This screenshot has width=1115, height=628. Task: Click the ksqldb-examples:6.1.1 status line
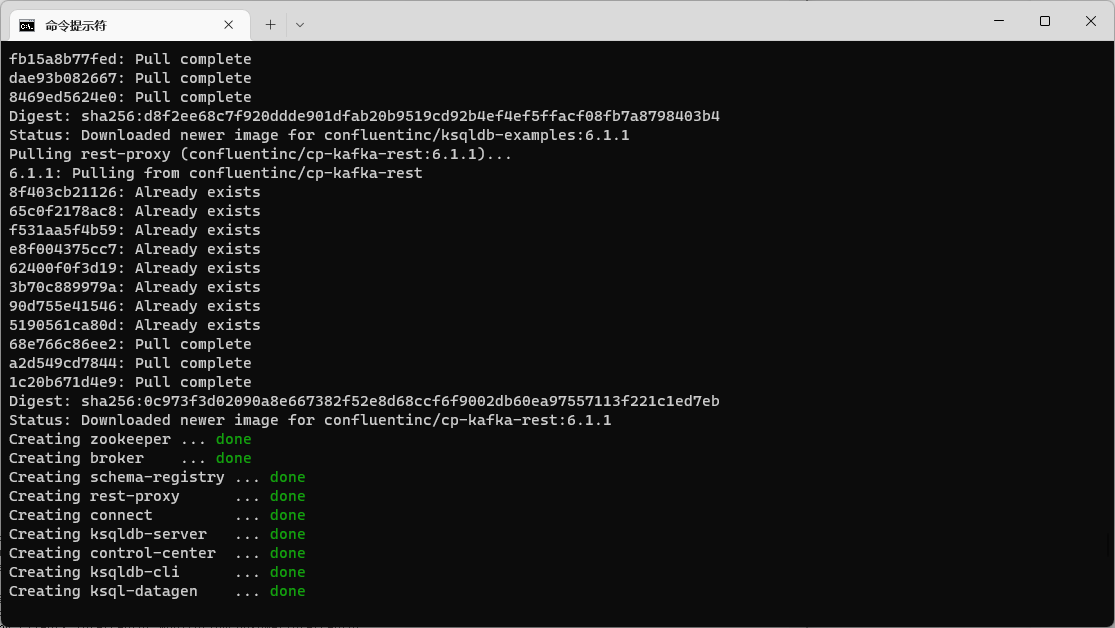pyautogui.click(x=319, y=135)
